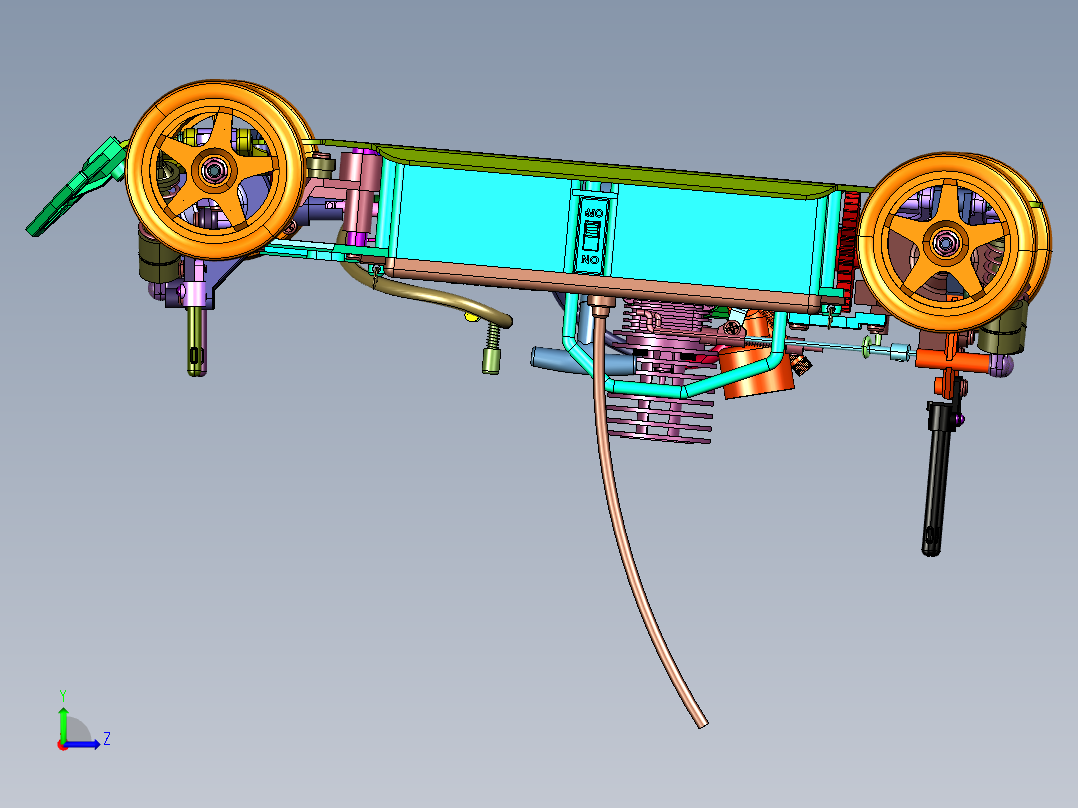Select the olive green top deck plate

(x=605, y=168)
